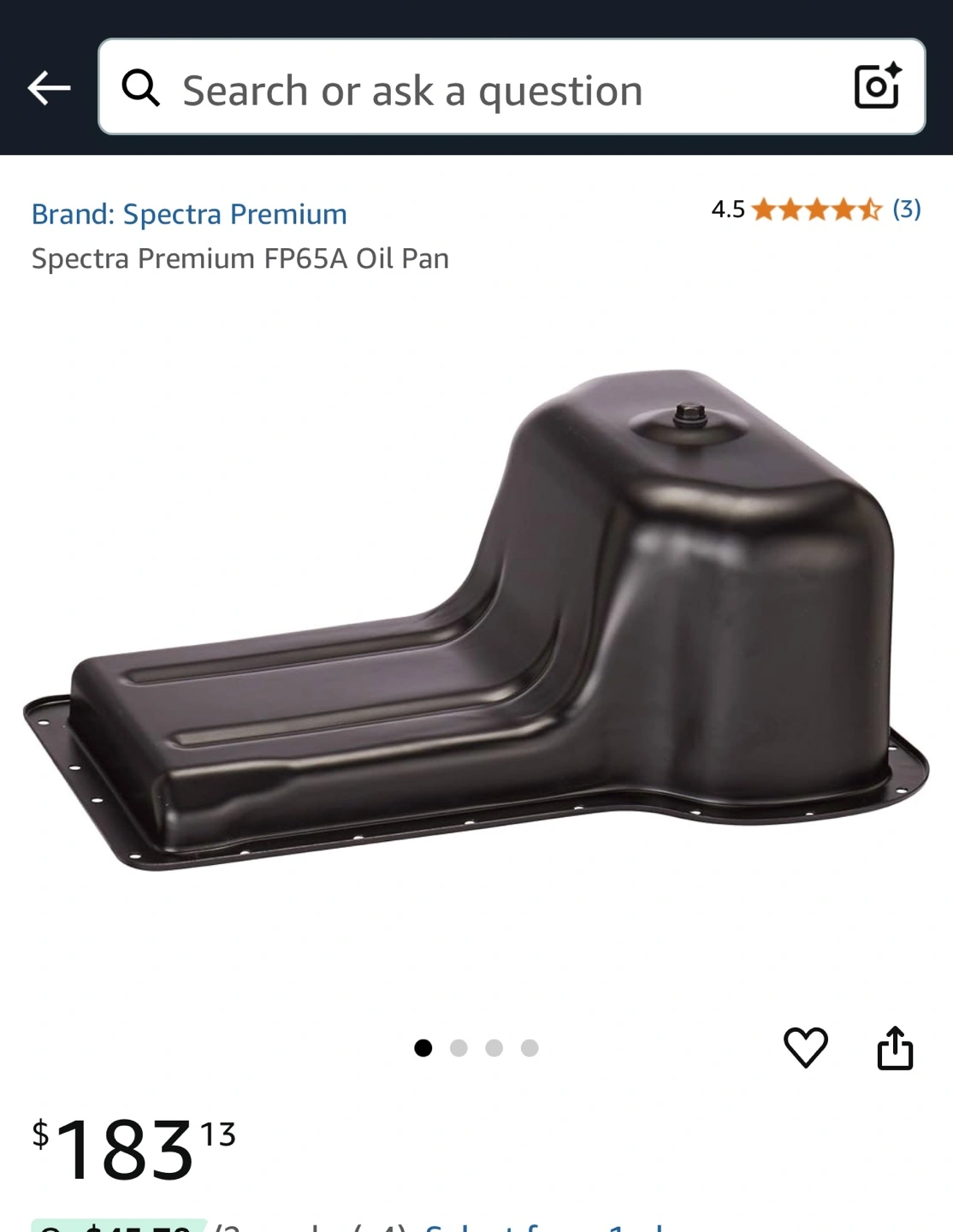Show the fourth carousel image dot
953x1232 pixels.
[530, 1048]
